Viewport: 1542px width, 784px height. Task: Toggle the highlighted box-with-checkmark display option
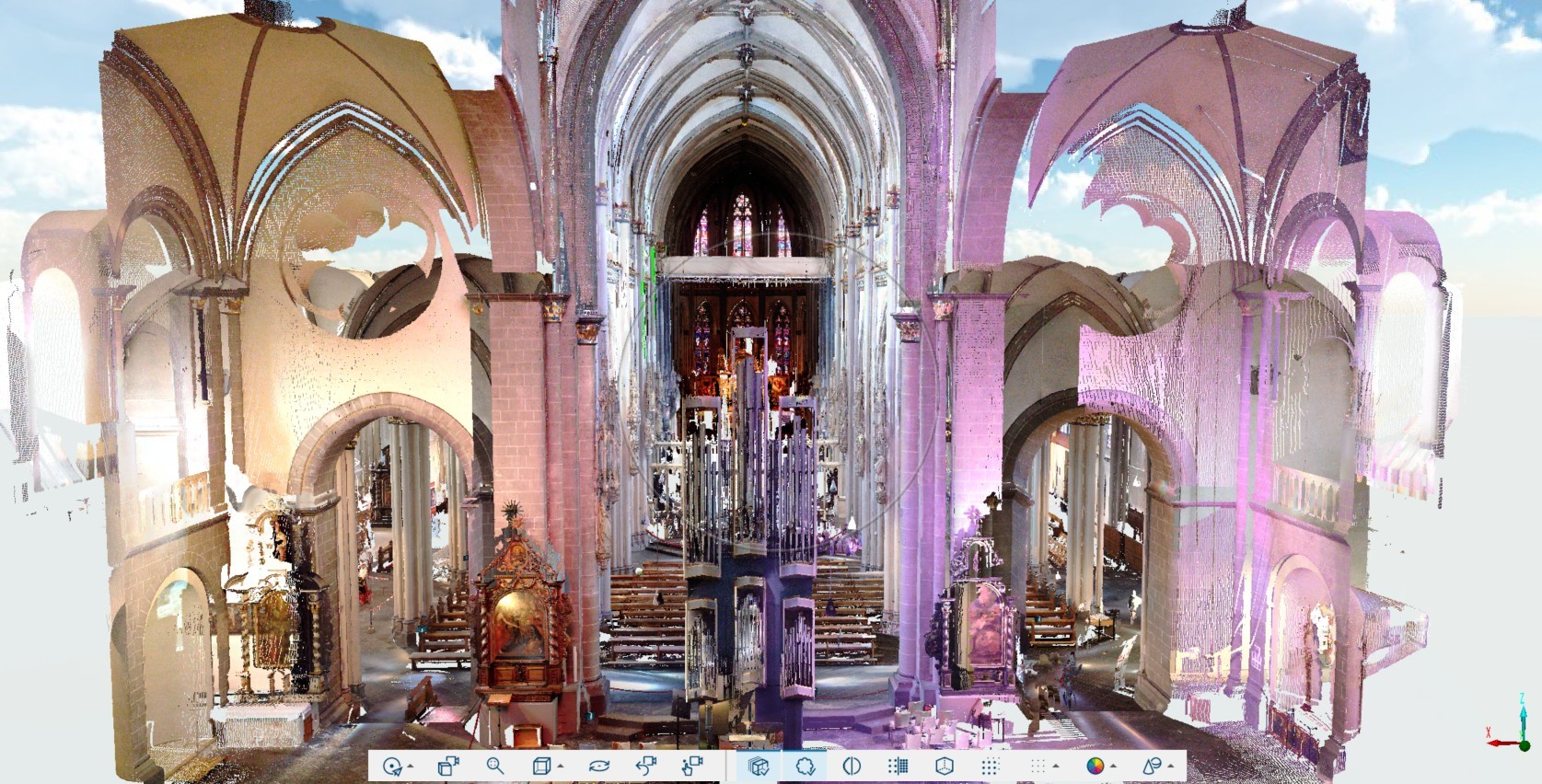click(x=759, y=766)
